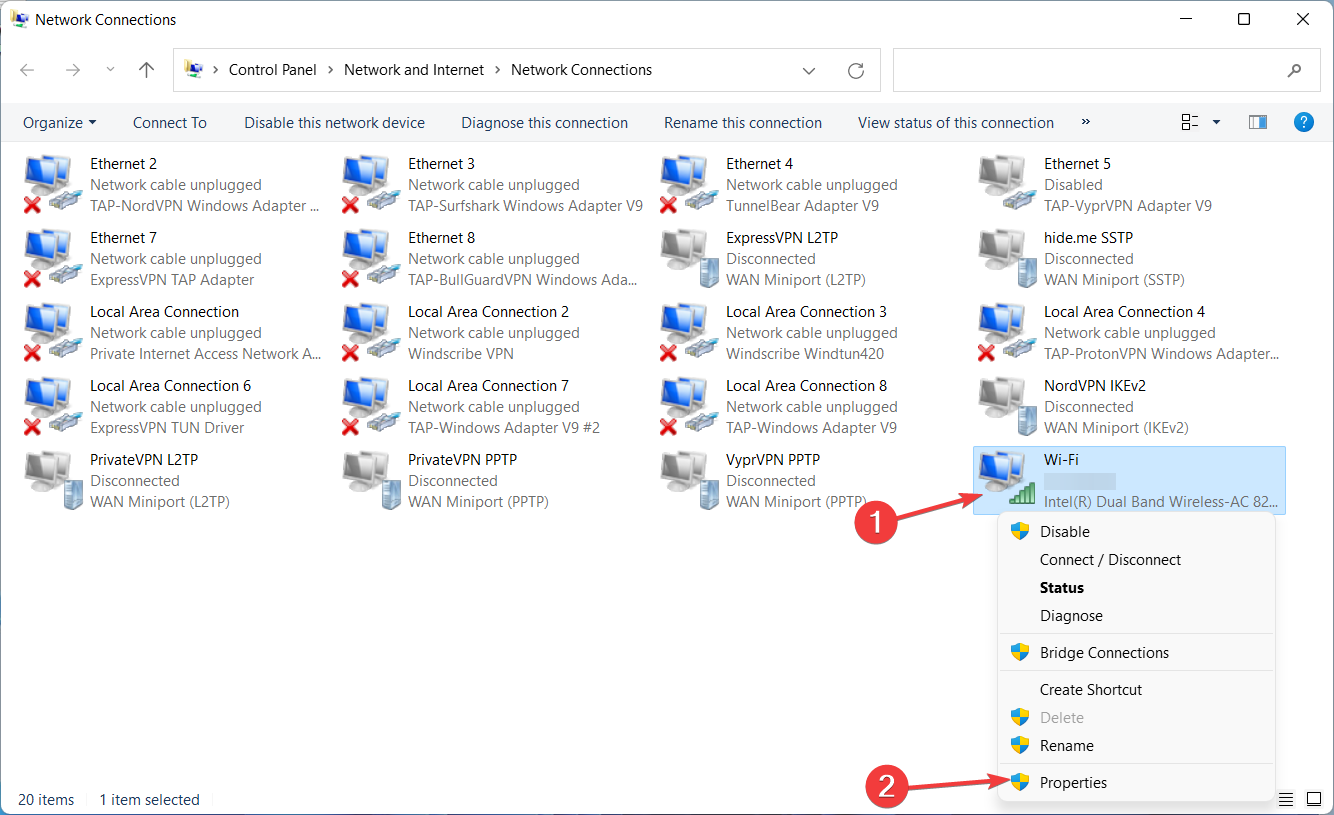Click Network and Internet breadcrumb
The width and height of the screenshot is (1334, 815).
point(413,70)
